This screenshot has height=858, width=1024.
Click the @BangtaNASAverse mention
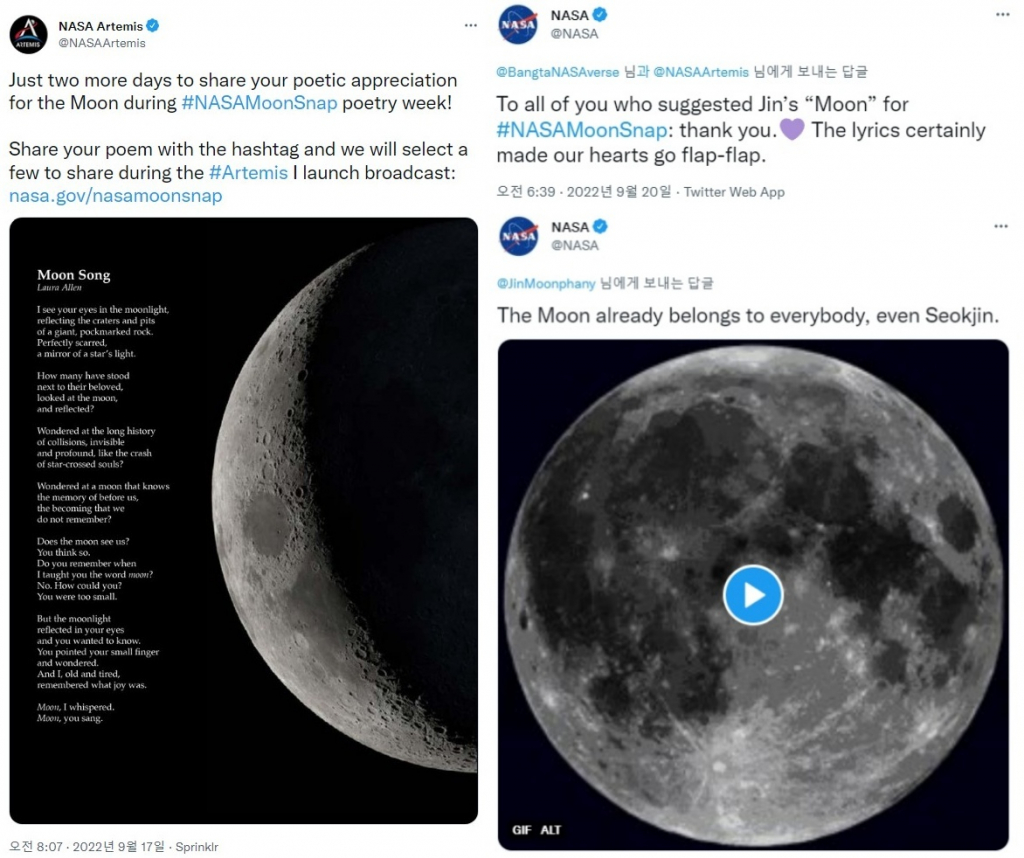click(558, 72)
